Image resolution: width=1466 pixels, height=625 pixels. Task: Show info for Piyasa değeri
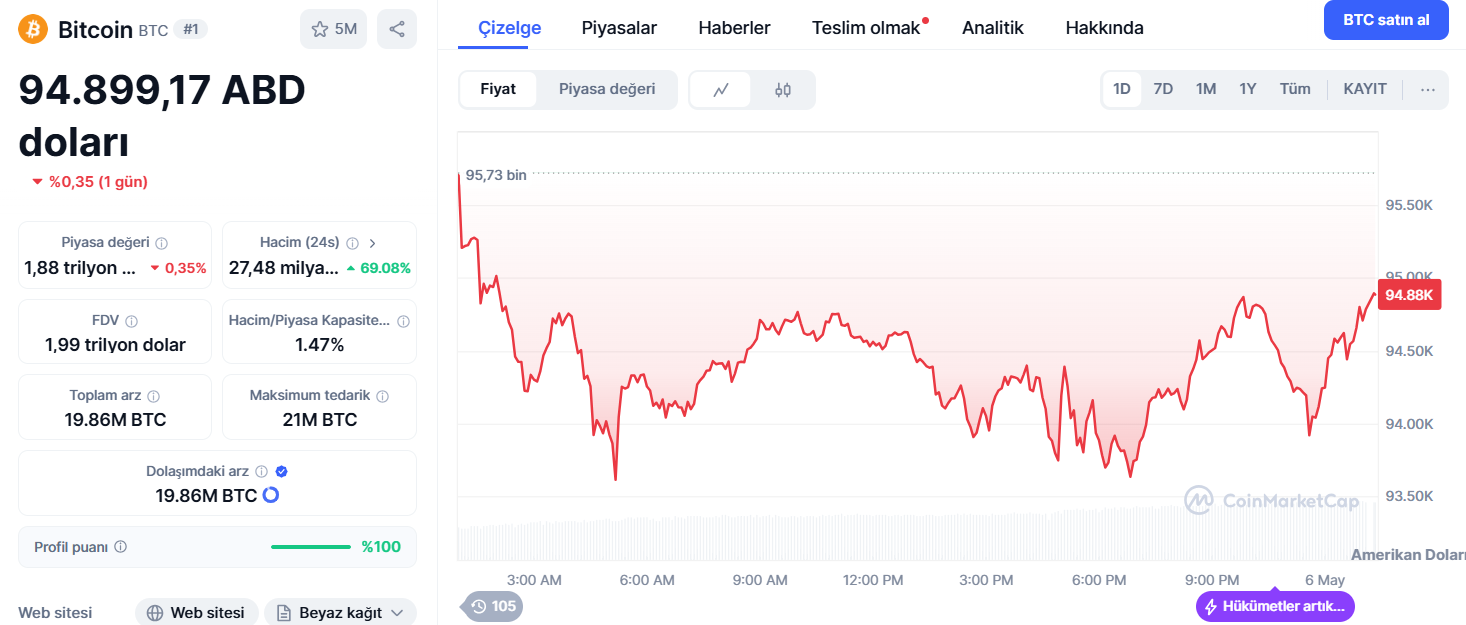coord(162,243)
